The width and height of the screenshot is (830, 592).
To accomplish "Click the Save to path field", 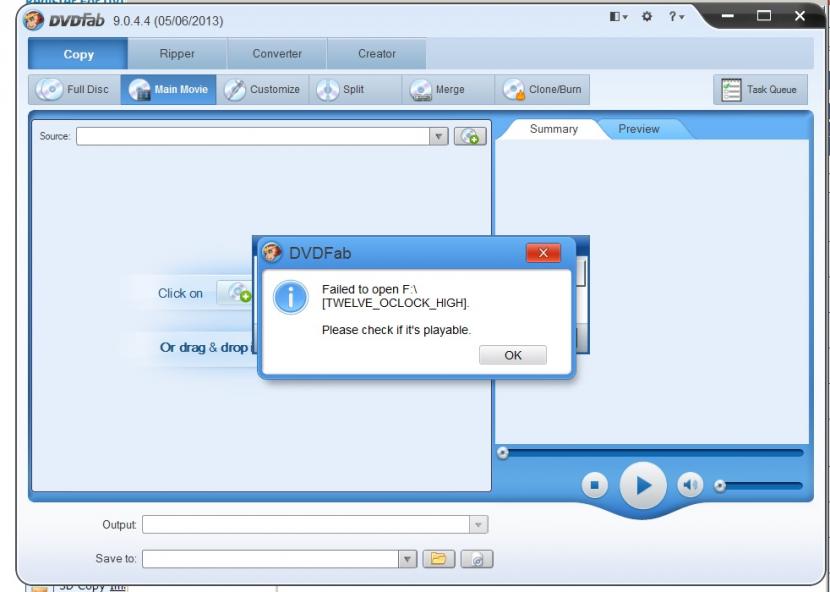I will pos(270,559).
